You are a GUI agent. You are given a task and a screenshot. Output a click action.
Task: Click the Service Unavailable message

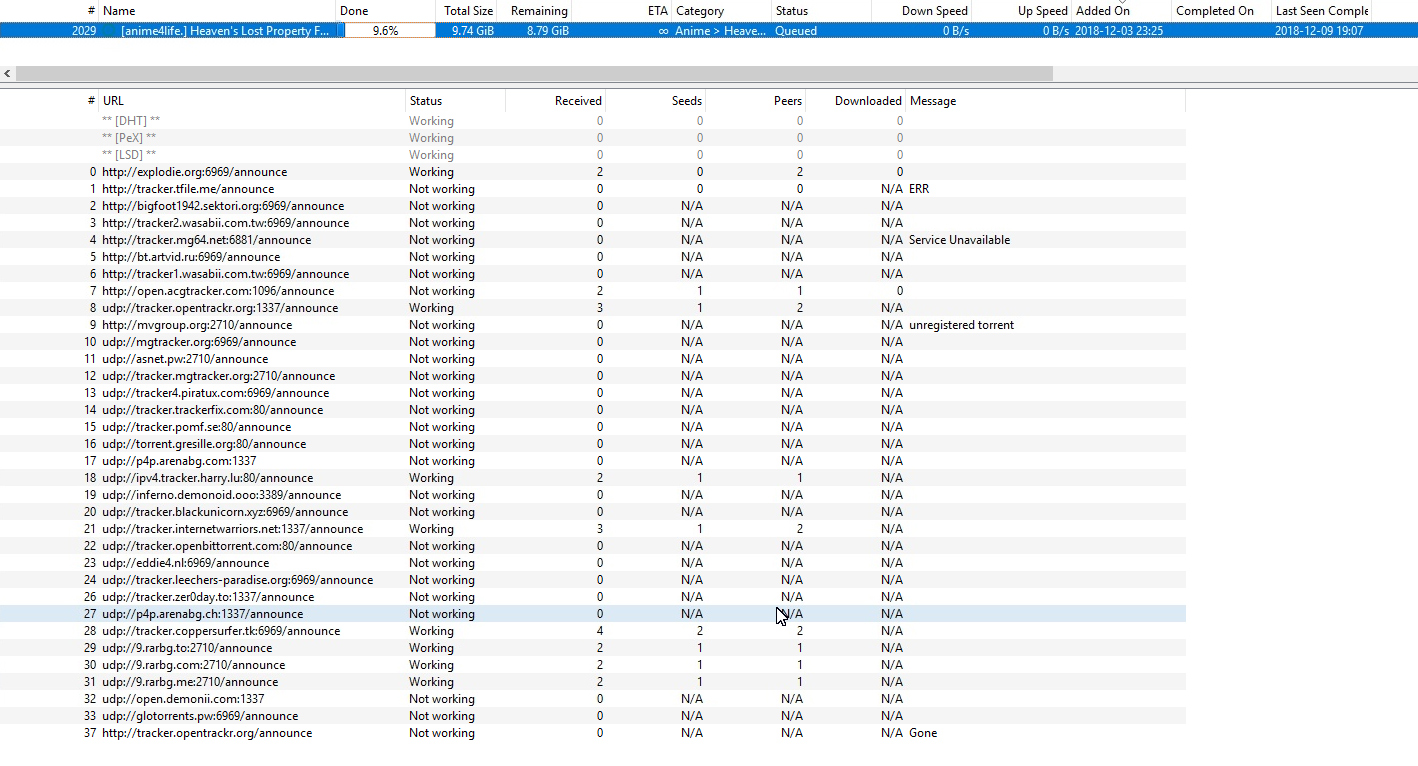[x=959, y=240]
